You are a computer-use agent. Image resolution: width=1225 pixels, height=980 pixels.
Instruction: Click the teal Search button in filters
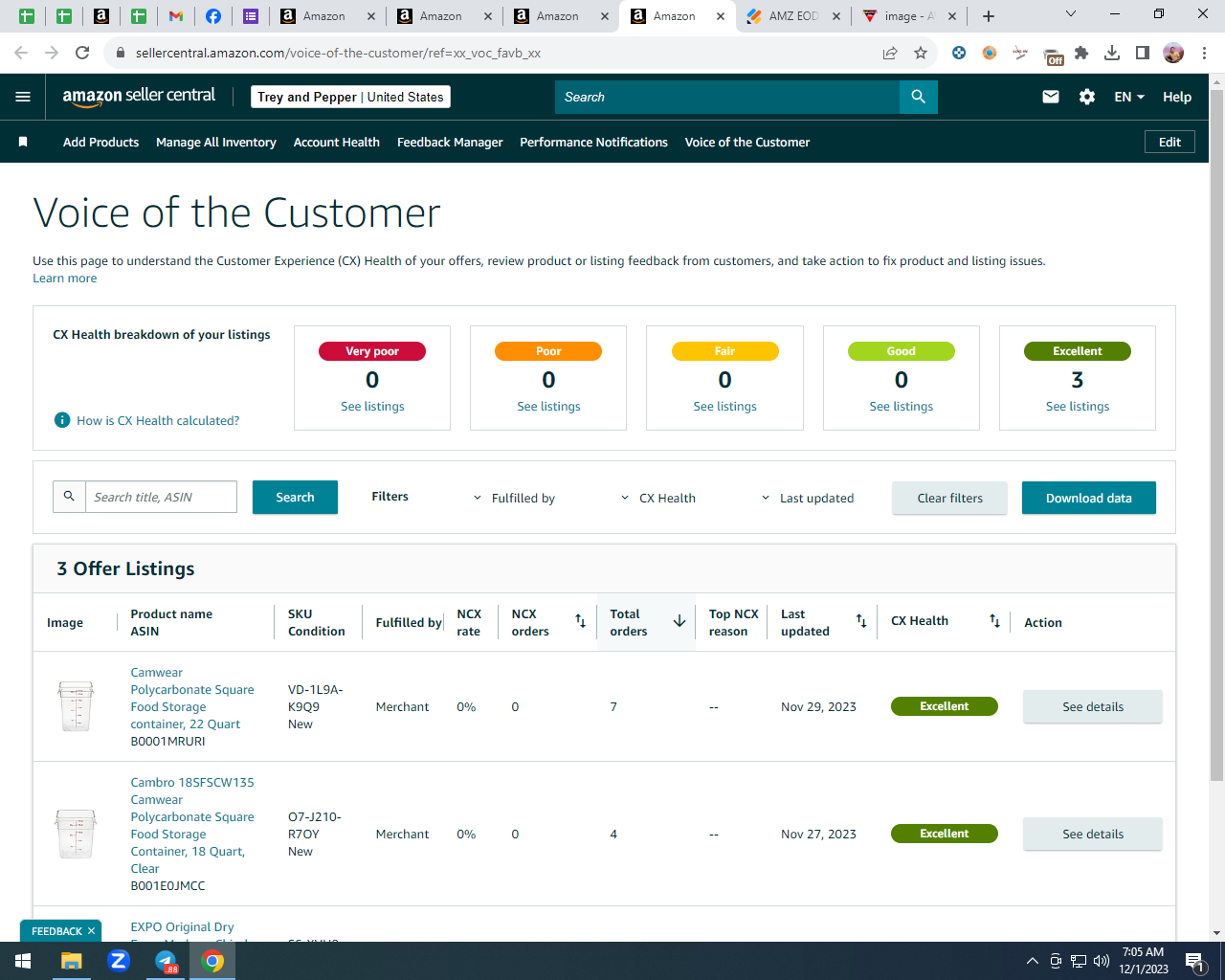[295, 497]
